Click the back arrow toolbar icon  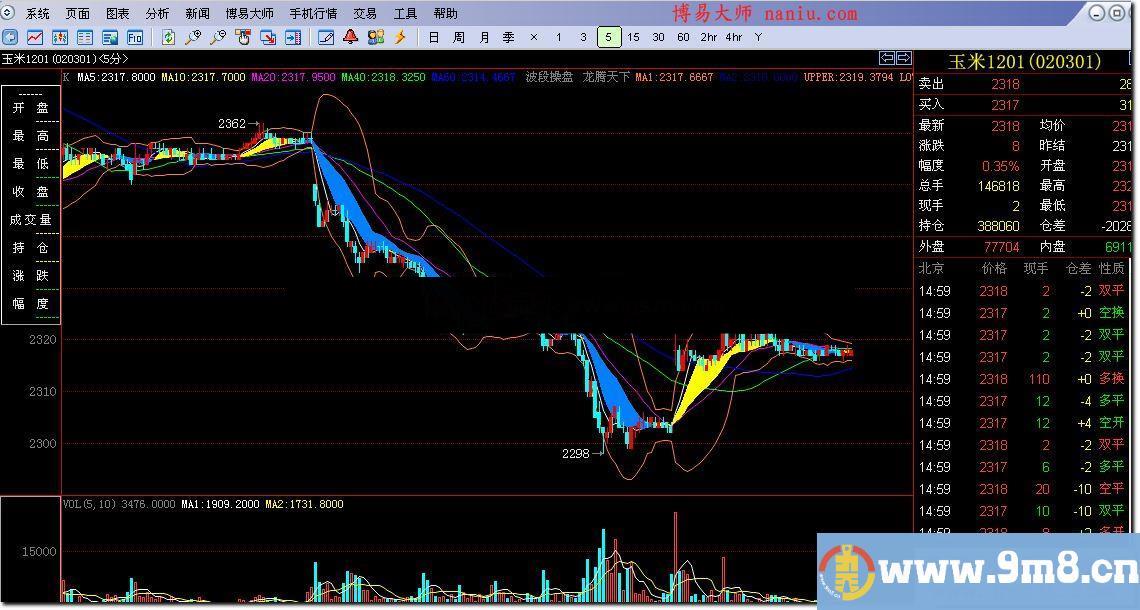coord(10,37)
